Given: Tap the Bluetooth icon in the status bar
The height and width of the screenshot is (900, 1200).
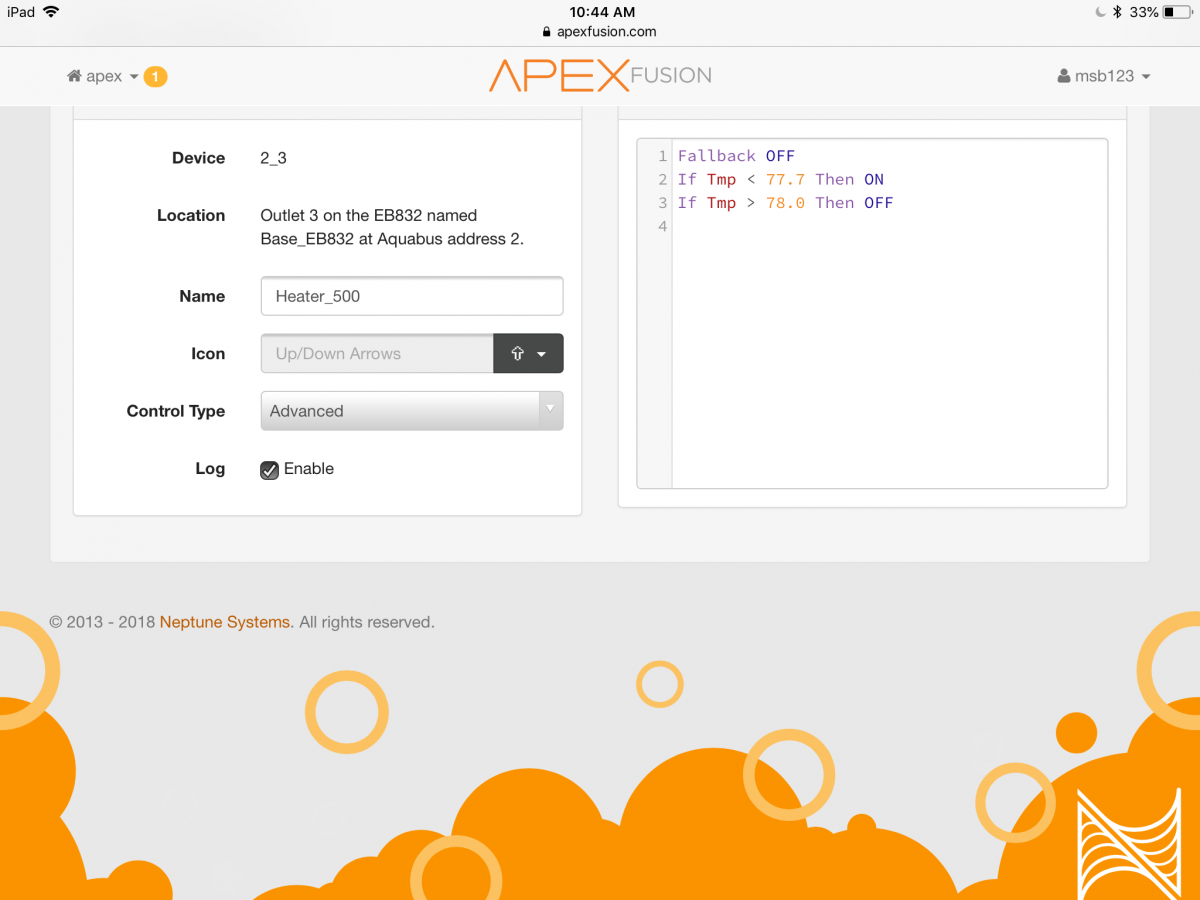Looking at the screenshot, I should (1118, 12).
